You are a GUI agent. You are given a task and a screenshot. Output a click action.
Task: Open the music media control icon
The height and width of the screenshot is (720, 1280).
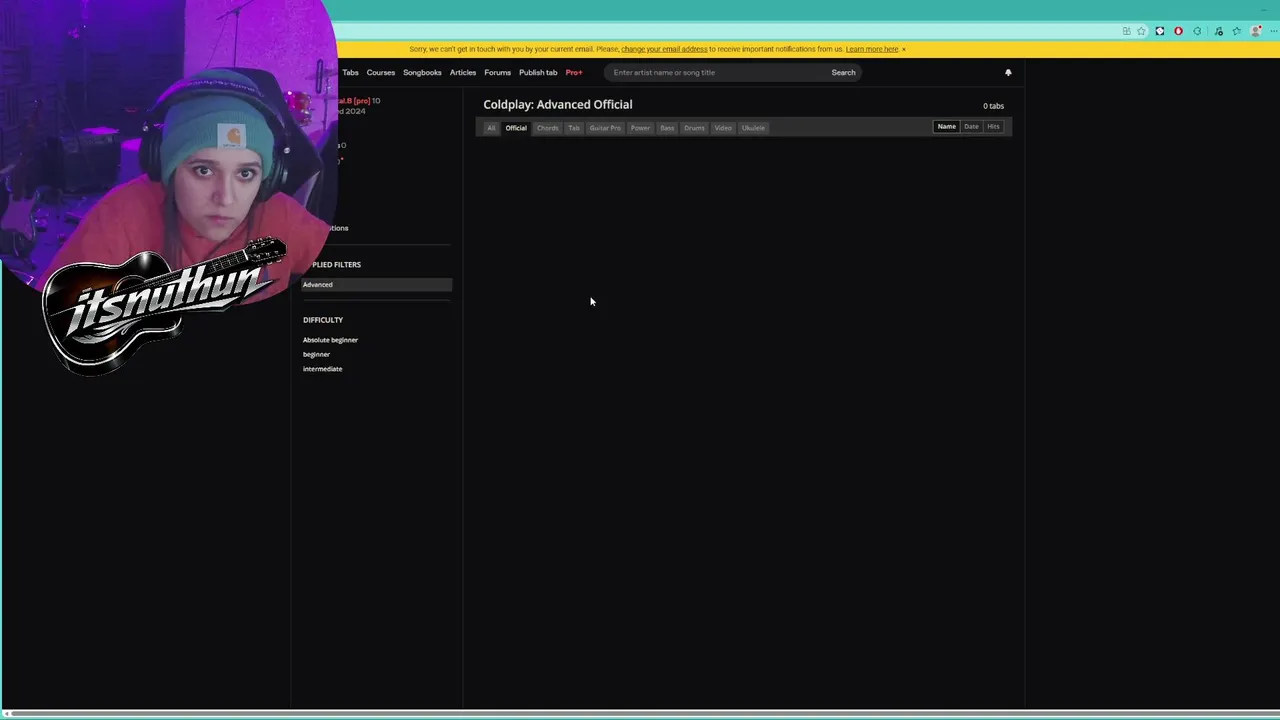pyautogui.click(x=1218, y=31)
